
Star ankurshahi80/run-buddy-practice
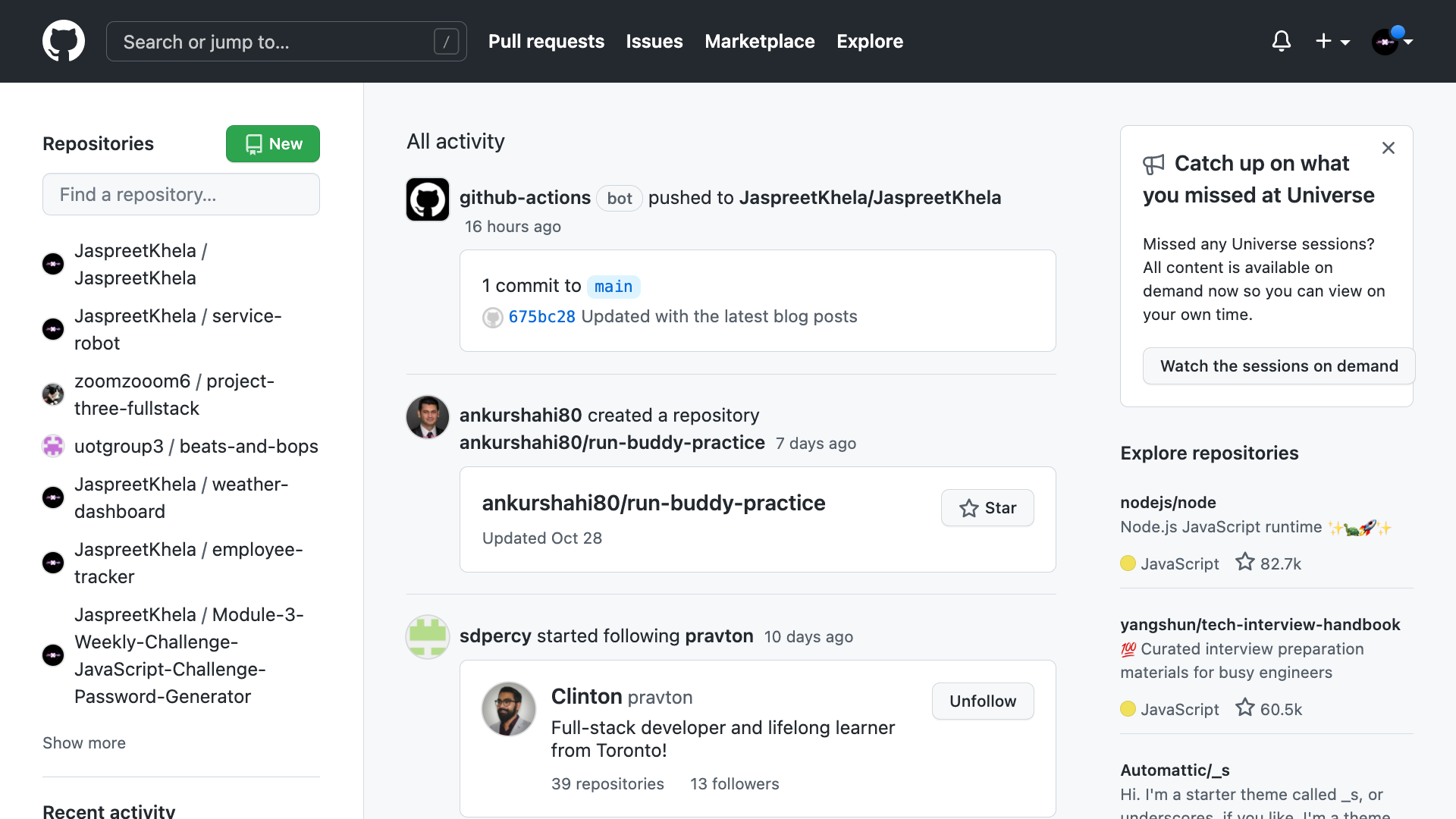point(987,508)
